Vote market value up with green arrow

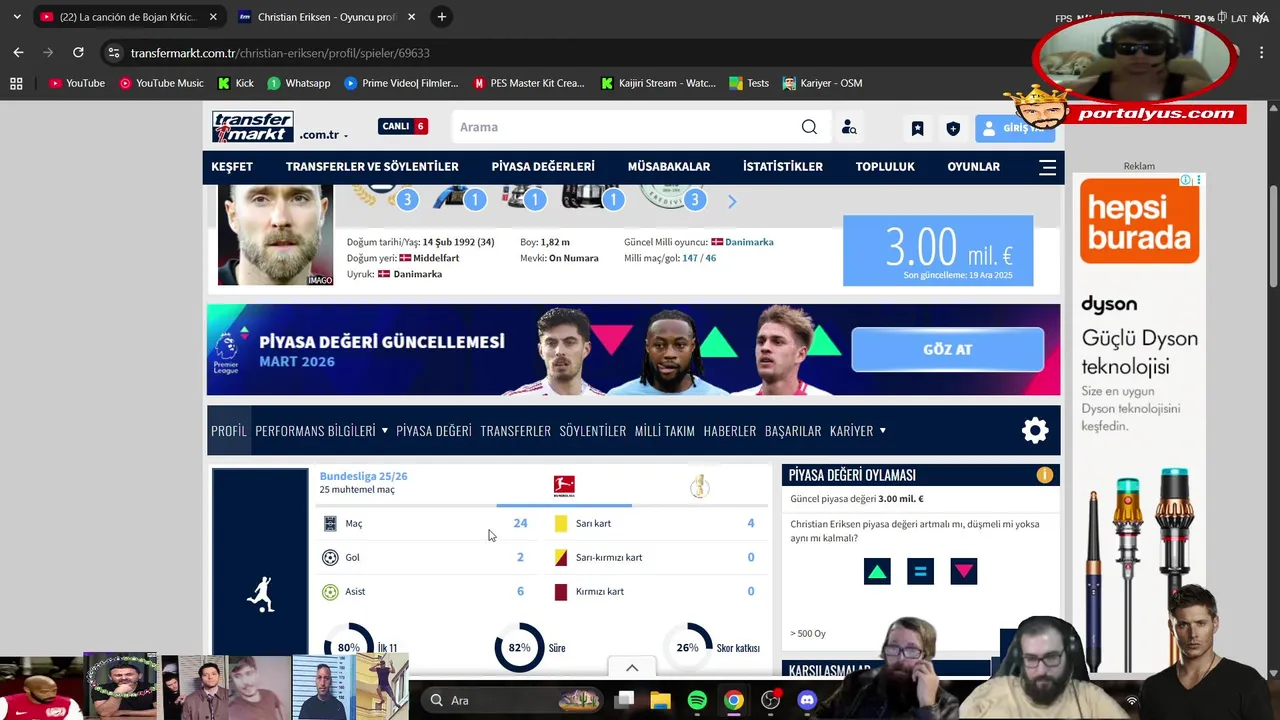point(877,571)
